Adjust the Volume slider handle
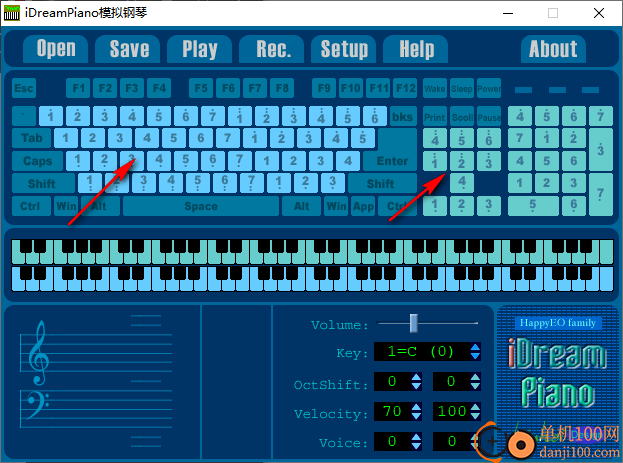The image size is (623, 463). (414, 323)
